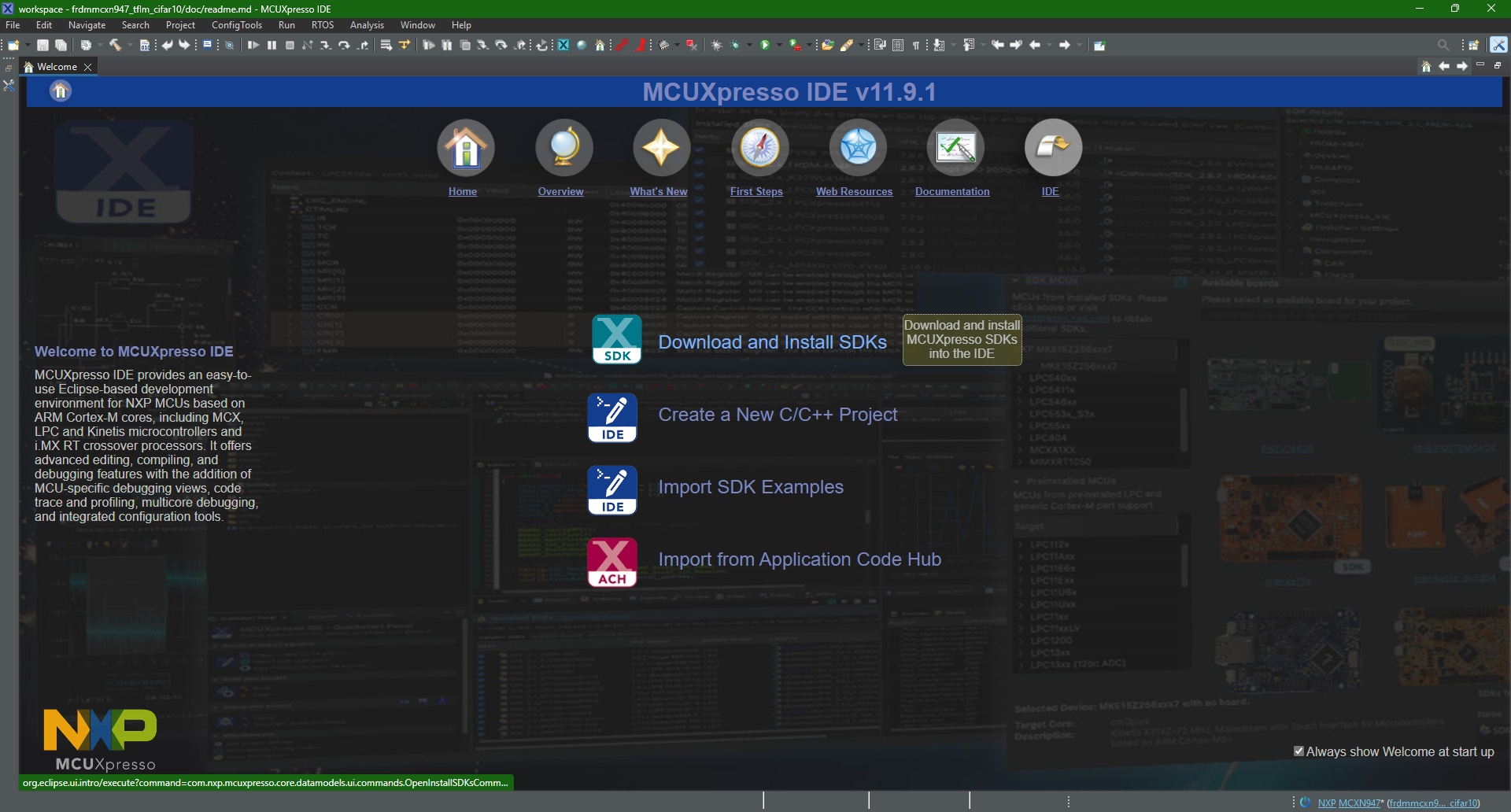
Task: Click the red boot debug icon
Action: tap(641, 45)
